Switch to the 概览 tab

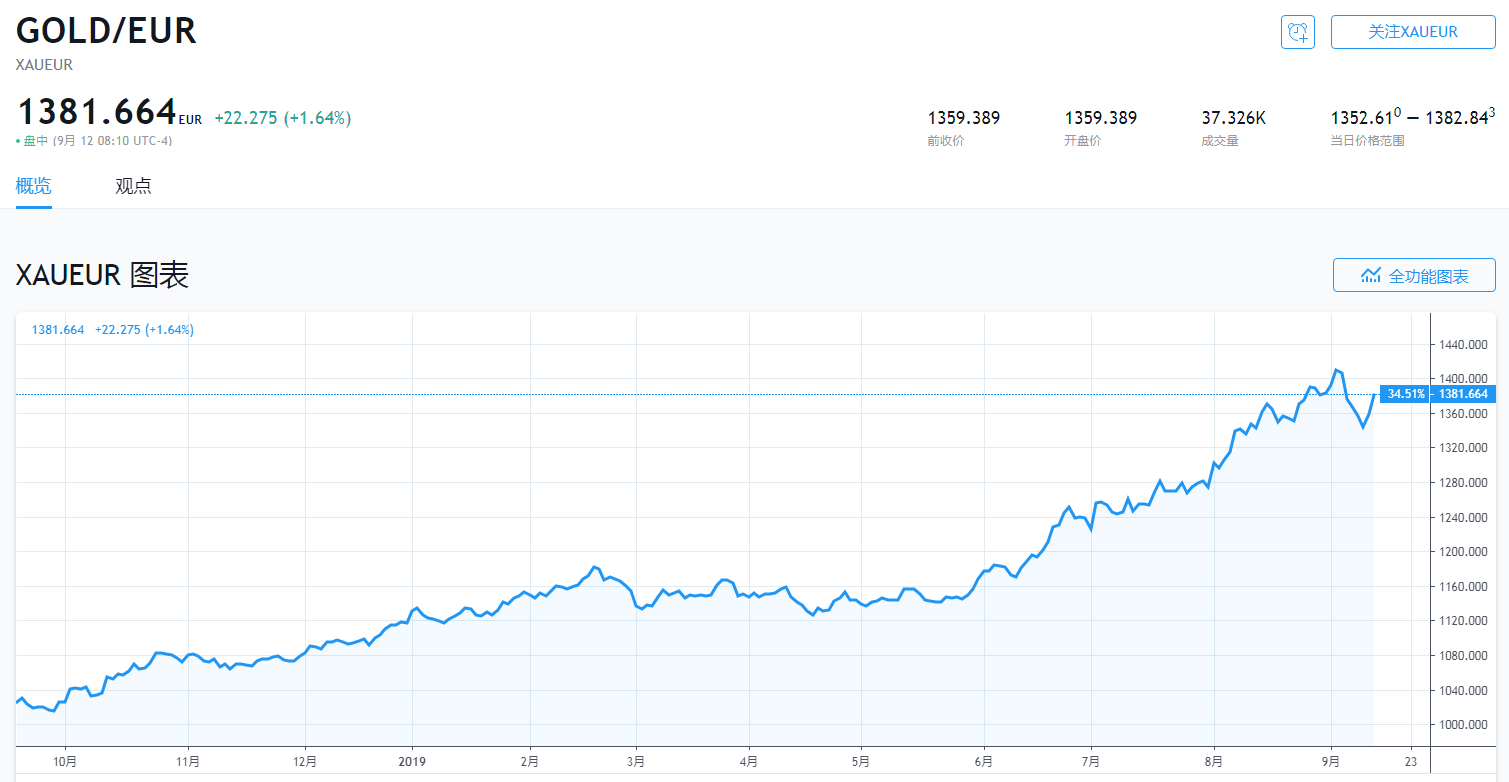[34, 186]
